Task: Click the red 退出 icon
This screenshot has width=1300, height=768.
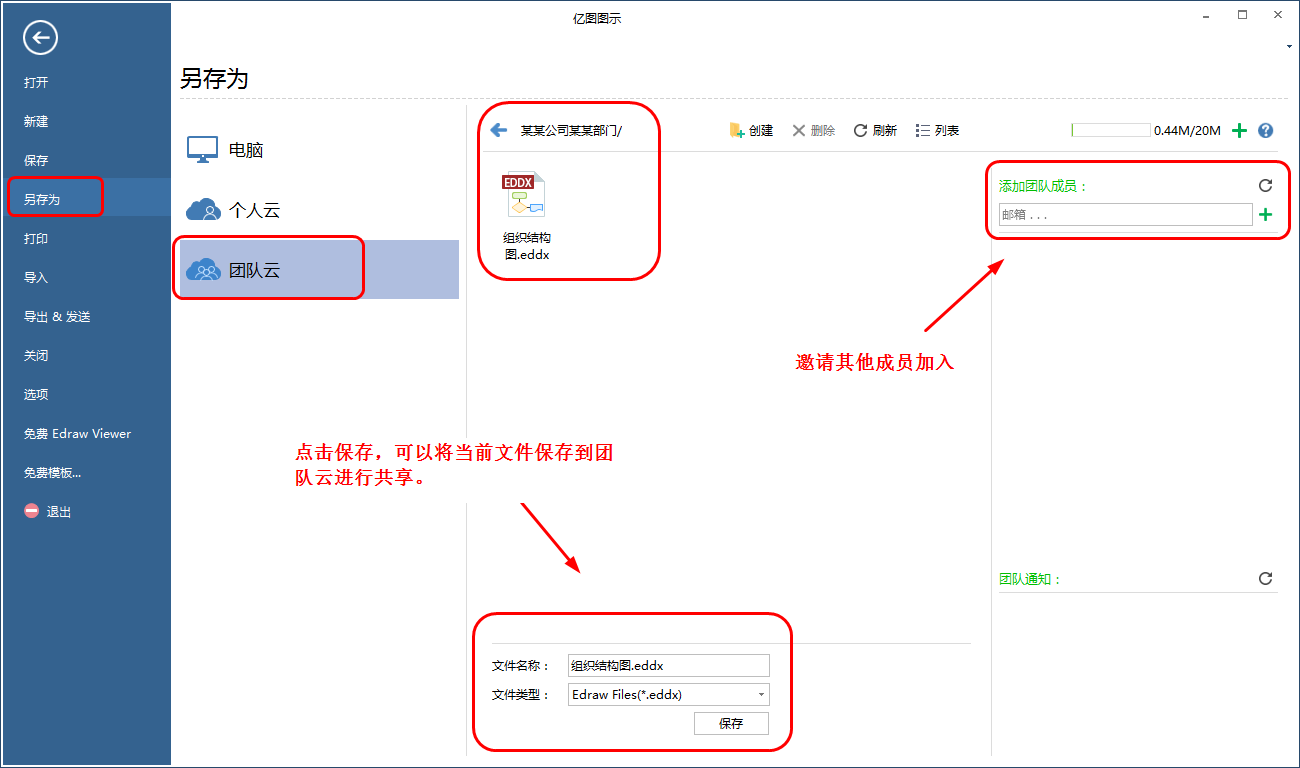Action: (32, 511)
